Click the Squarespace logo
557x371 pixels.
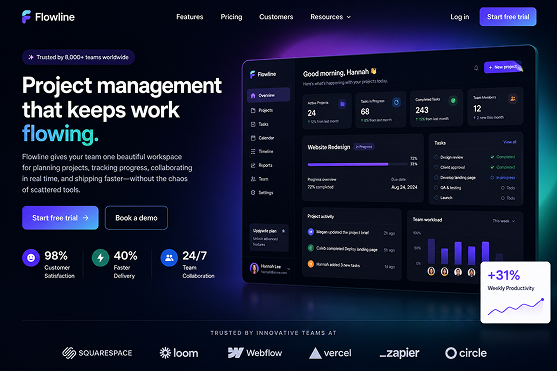coord(97,353)
